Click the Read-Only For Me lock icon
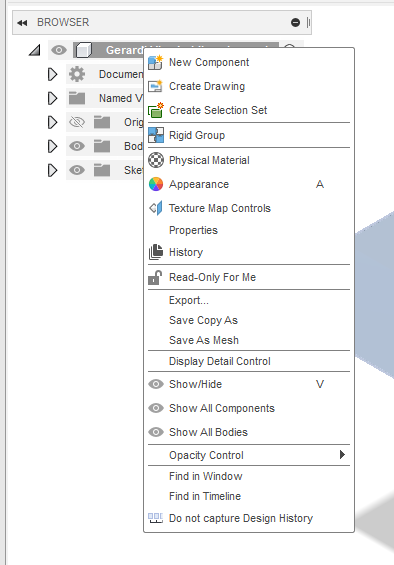Image resolution: width=394 pixels, height=565 pixels. (x=155, y=277)
